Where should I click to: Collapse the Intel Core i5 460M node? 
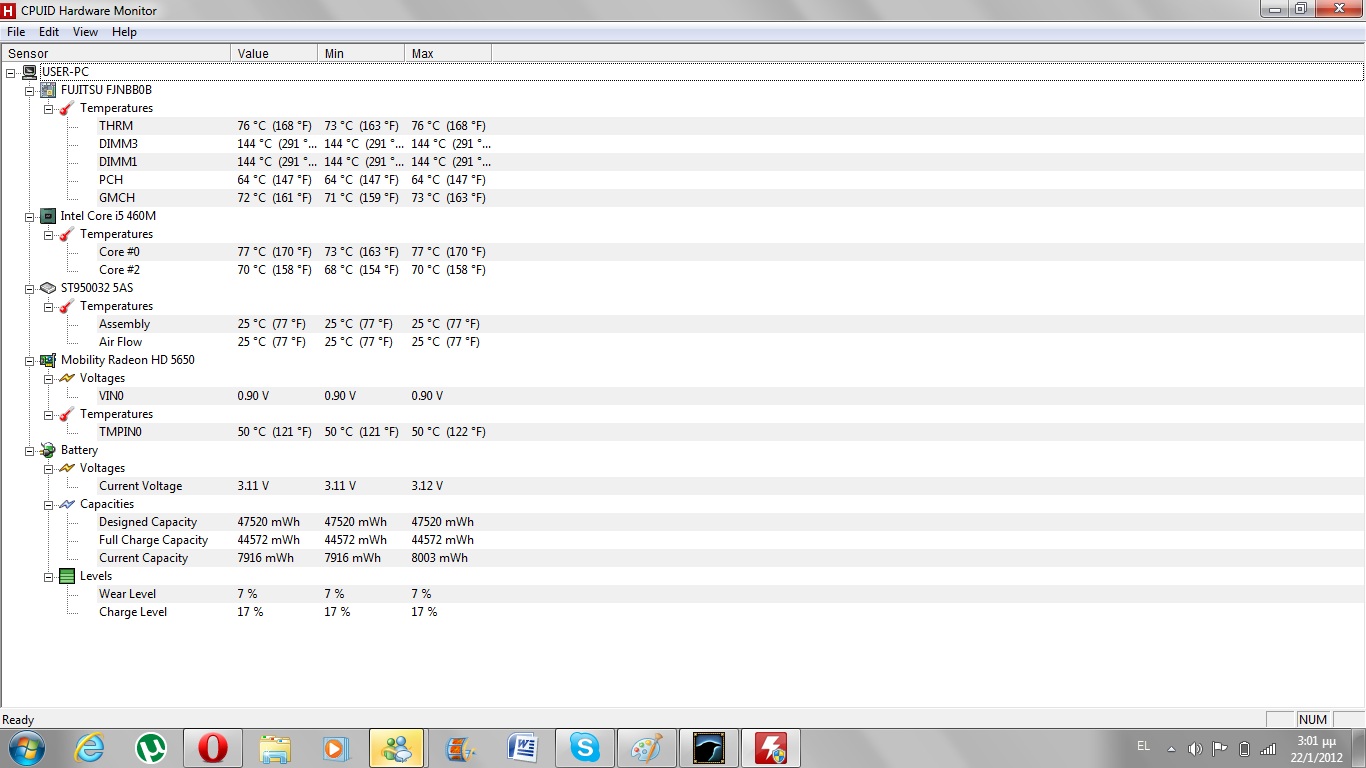pyautogui.click(x=29, y=216)
